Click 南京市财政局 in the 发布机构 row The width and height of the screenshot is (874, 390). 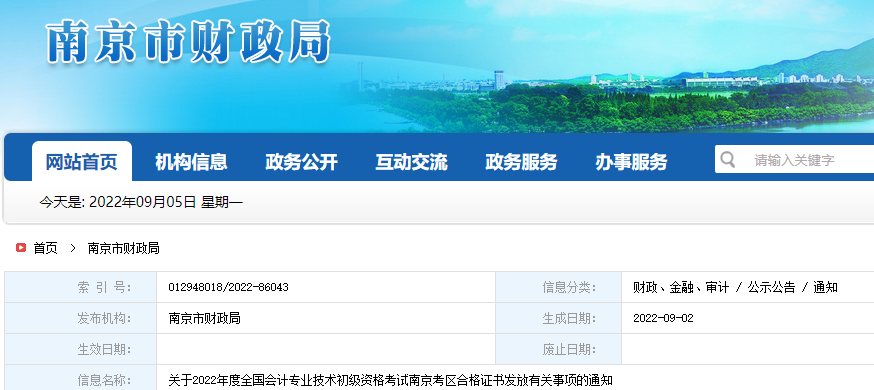pos(205,319)
